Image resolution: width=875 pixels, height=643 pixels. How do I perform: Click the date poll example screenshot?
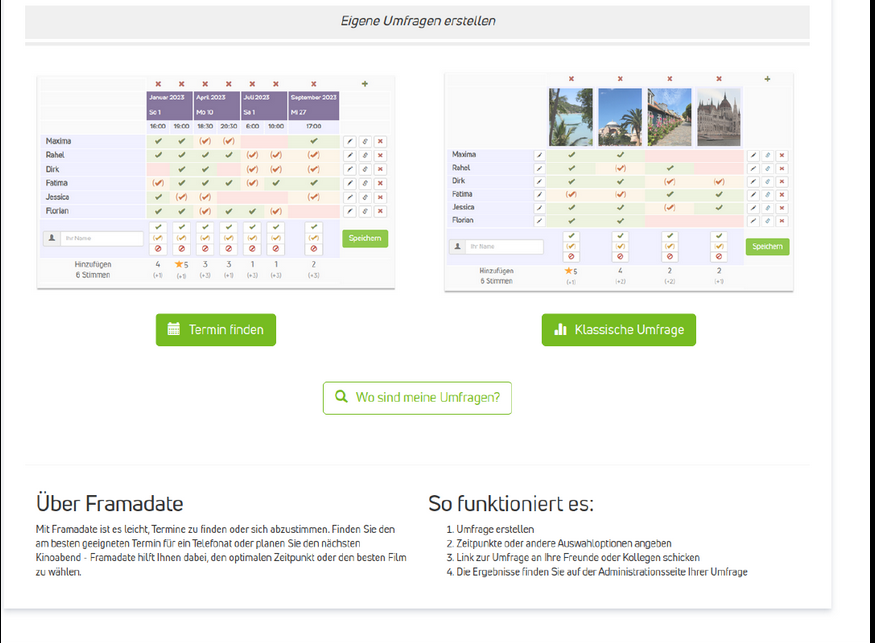[216, 183]
